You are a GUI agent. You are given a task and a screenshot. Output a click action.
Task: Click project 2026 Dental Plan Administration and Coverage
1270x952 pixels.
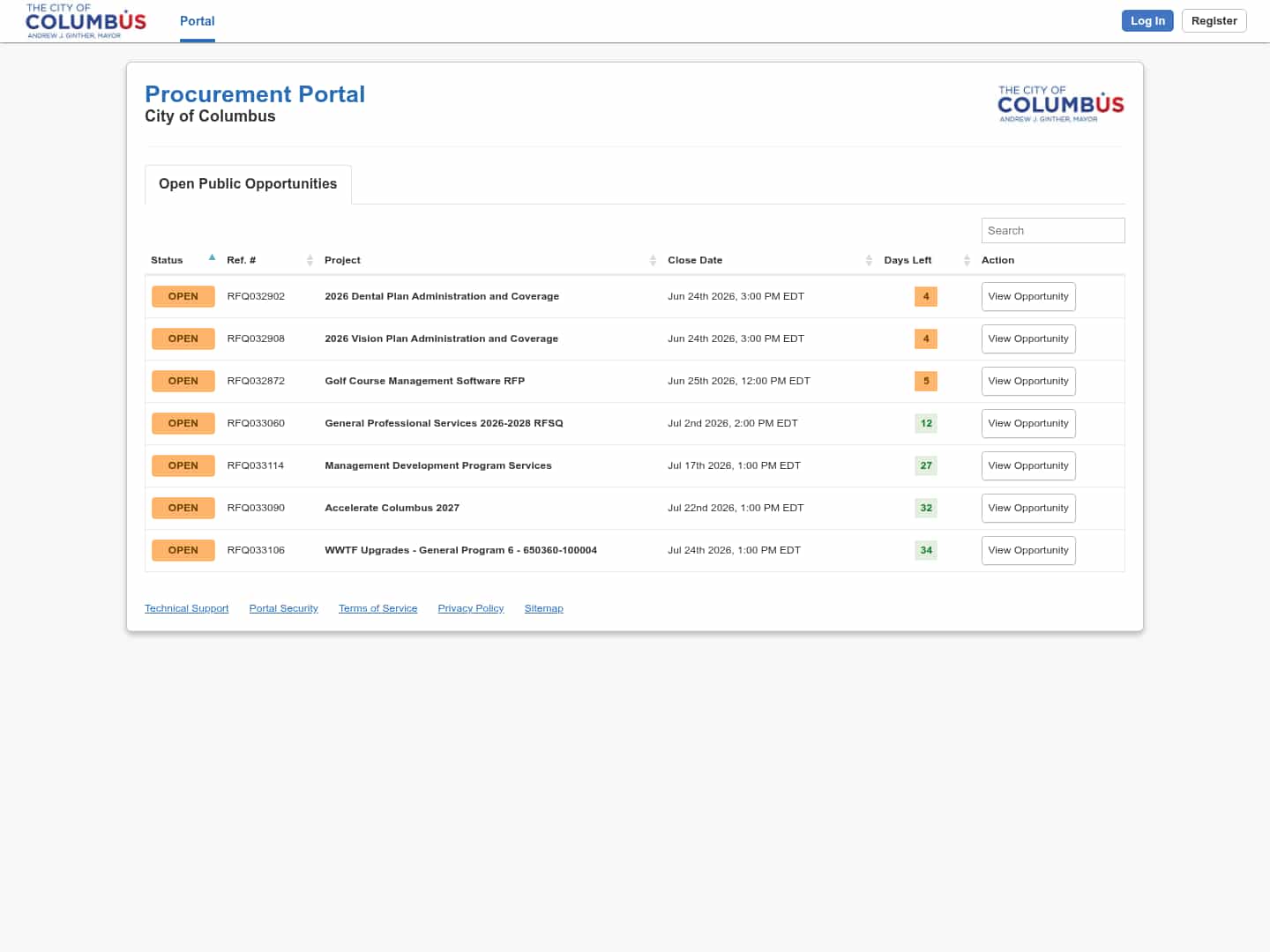click(x=442, y=296)
